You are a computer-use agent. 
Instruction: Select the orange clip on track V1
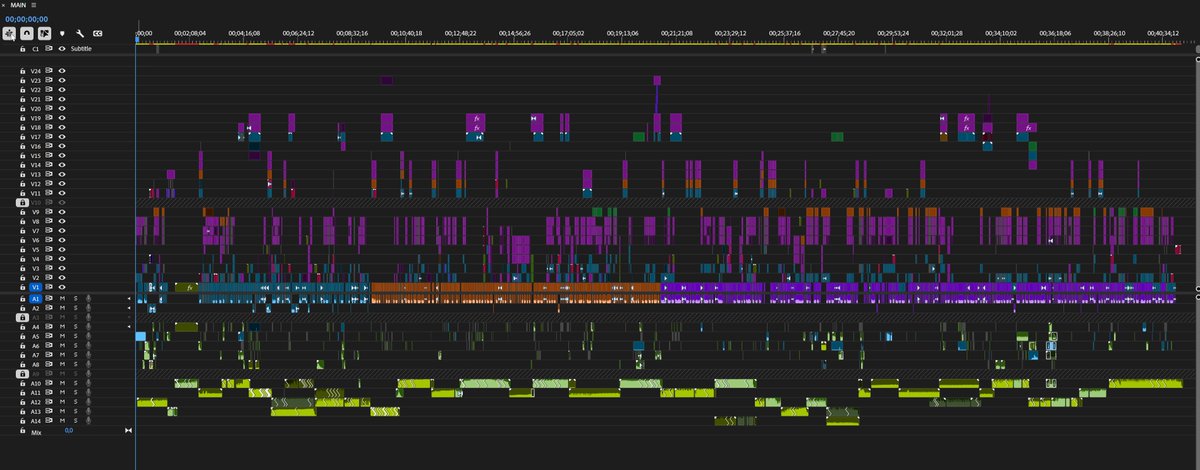pyautogui.click(x=515, y=288)
